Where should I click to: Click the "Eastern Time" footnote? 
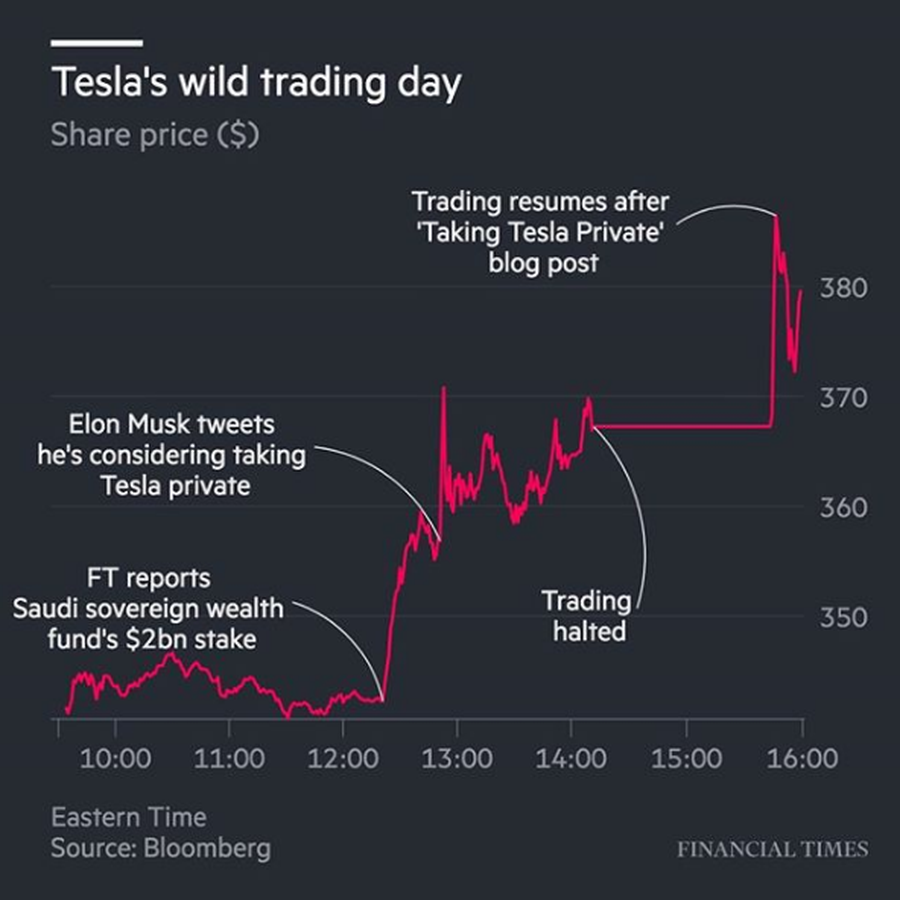coord(129,817)
